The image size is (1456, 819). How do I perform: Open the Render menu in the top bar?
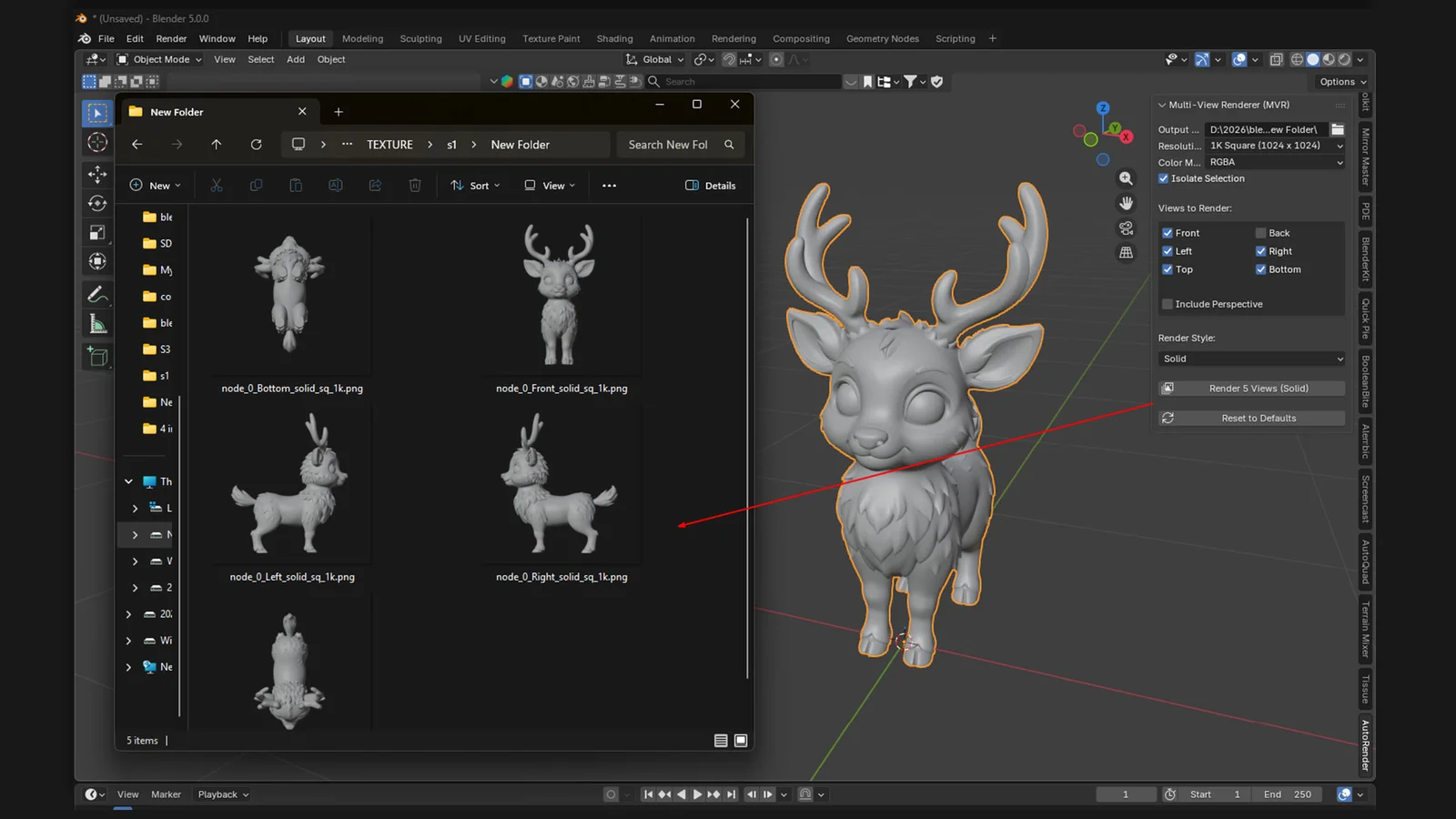point(170,38)
